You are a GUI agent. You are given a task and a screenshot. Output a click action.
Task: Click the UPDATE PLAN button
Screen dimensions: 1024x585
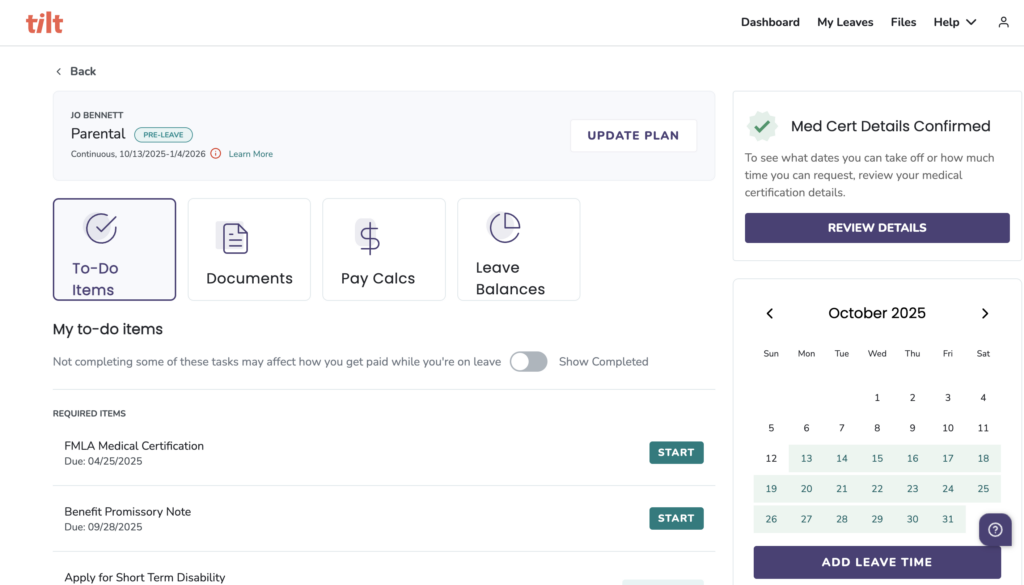tap(633, 136)
